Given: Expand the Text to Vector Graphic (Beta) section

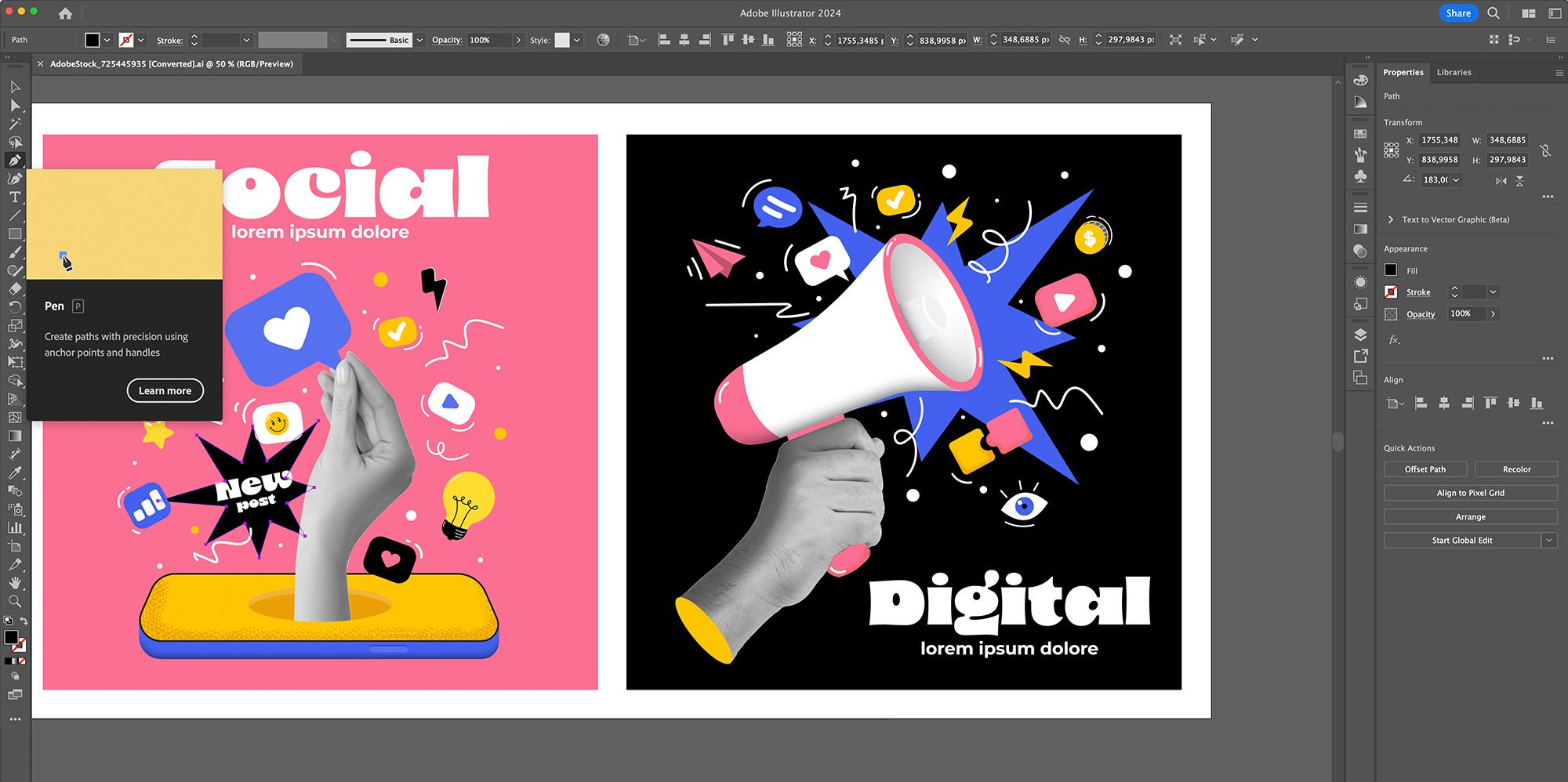Looking at the screenshot, I should [x=1391, y=219].
